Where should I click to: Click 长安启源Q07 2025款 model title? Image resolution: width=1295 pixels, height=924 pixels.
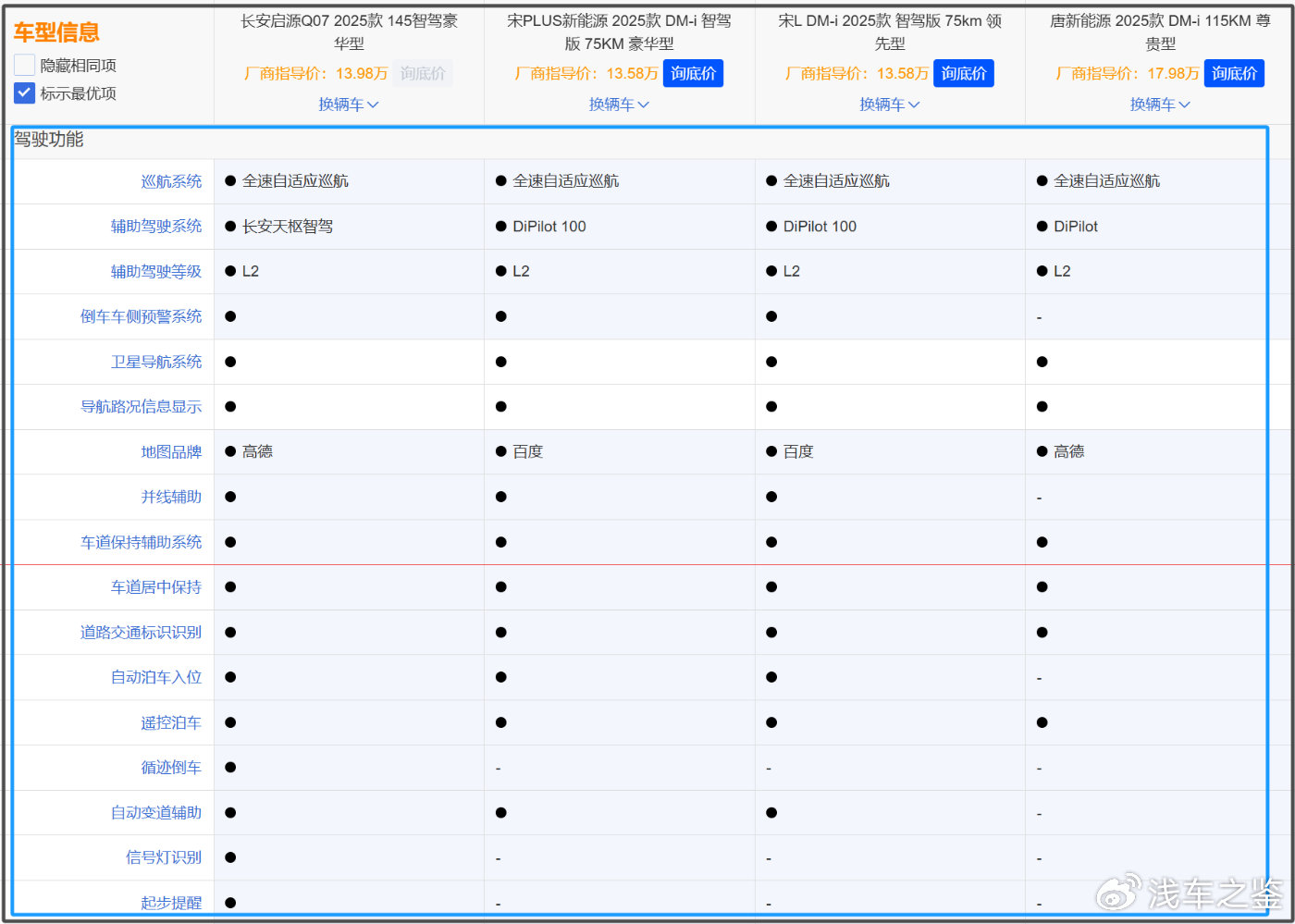(x=349, y=31)
